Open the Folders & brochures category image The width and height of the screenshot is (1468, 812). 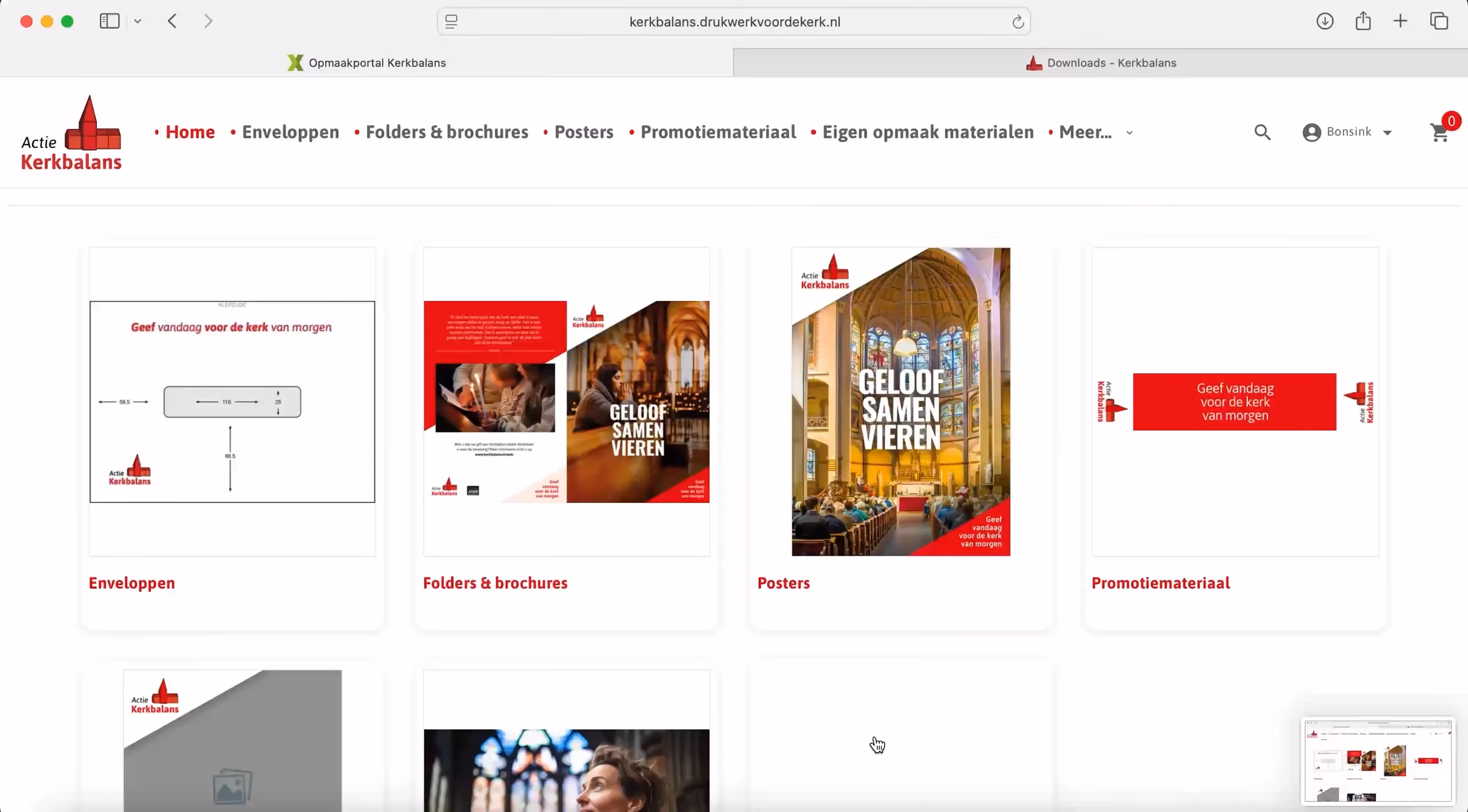pos(567,401)
